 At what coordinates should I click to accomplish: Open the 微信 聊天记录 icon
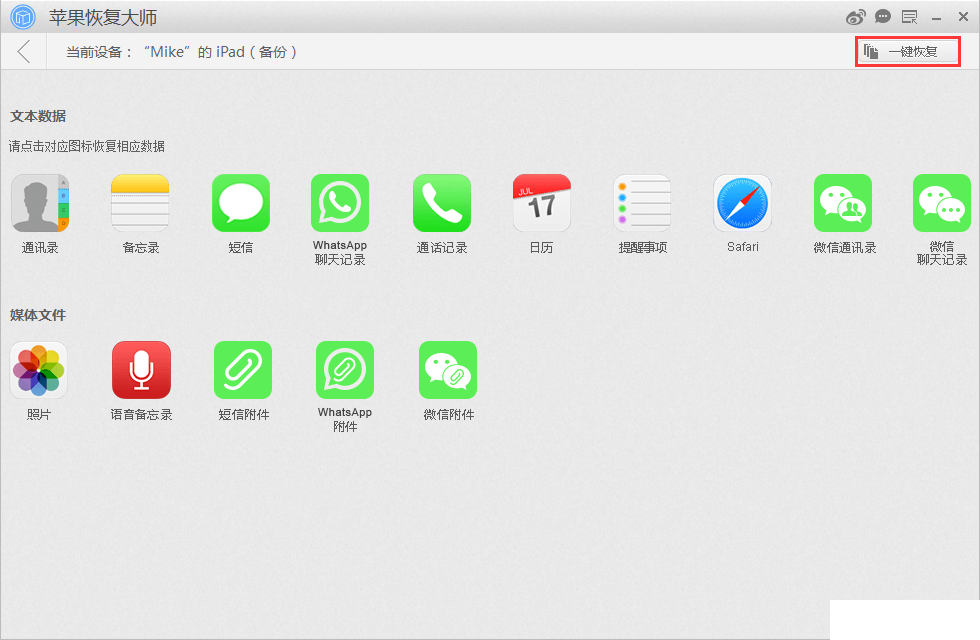point(942,203)
